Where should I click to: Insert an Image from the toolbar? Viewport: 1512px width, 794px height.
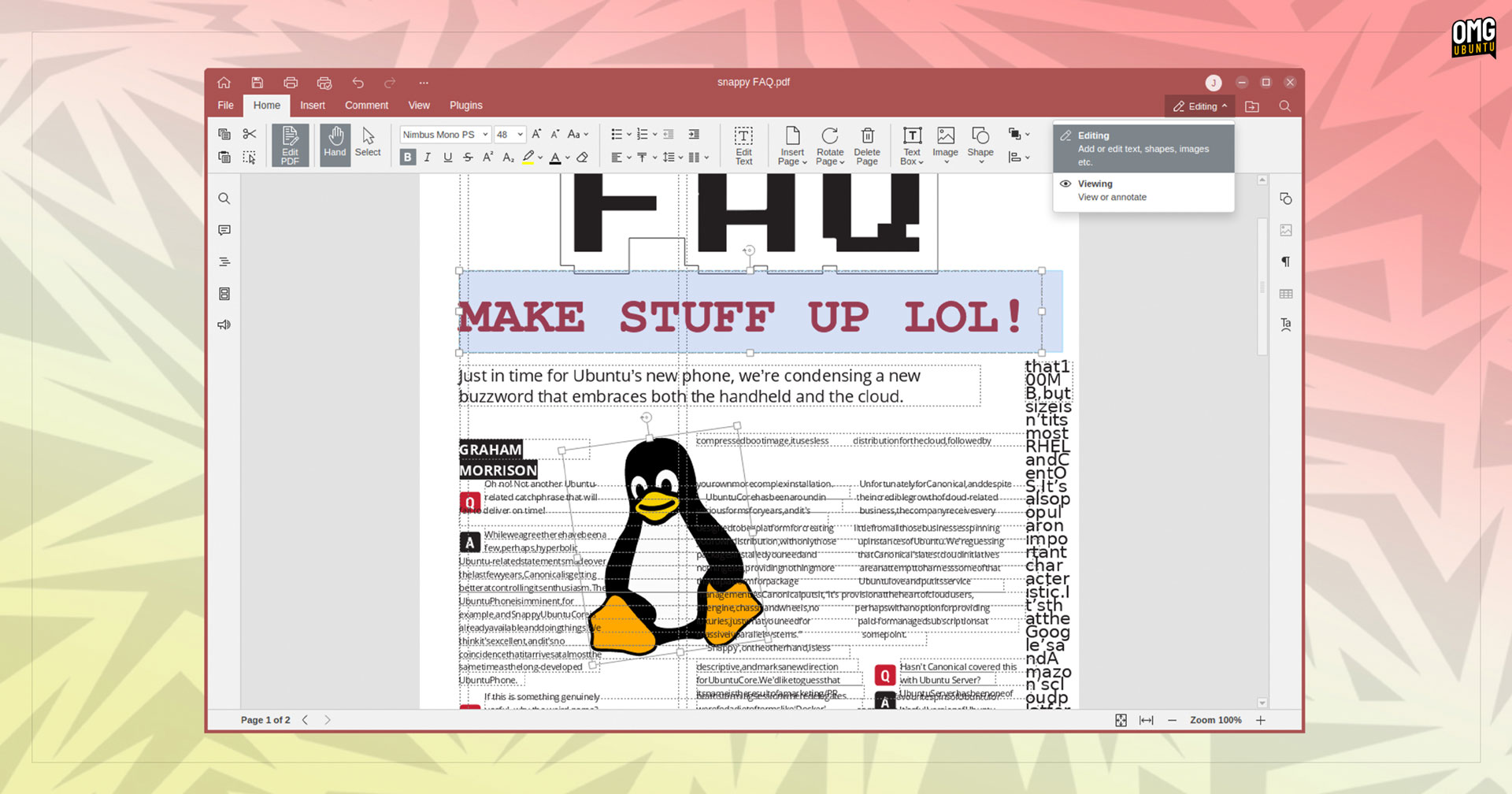pos(946,145)
